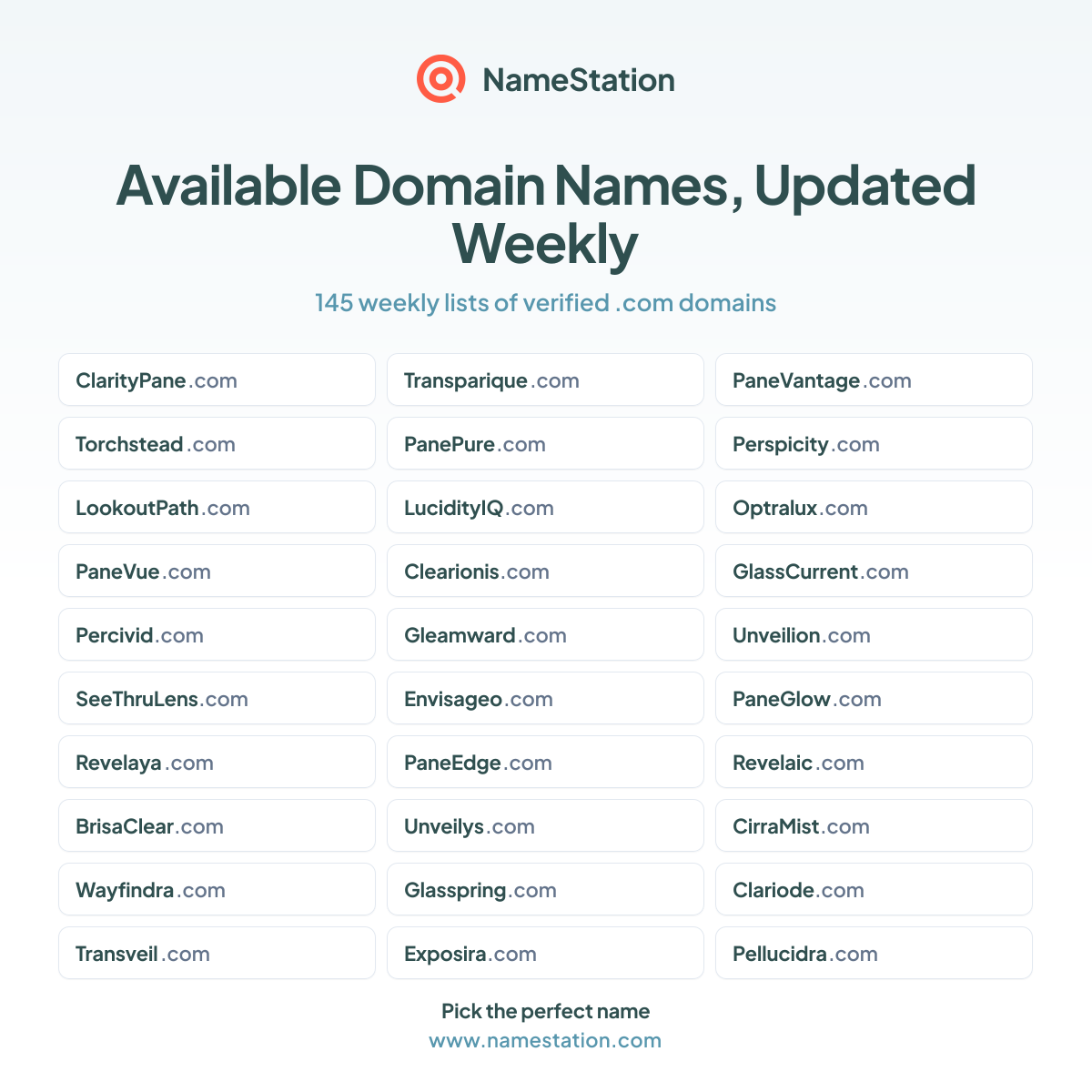This screenshot has height=1092, width=1092.
Task: Choose the Unveilion.com domain card
Action: [874, 634]
